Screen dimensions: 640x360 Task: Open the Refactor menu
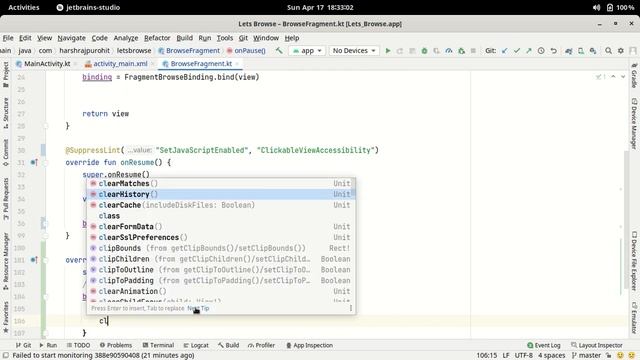157,38
